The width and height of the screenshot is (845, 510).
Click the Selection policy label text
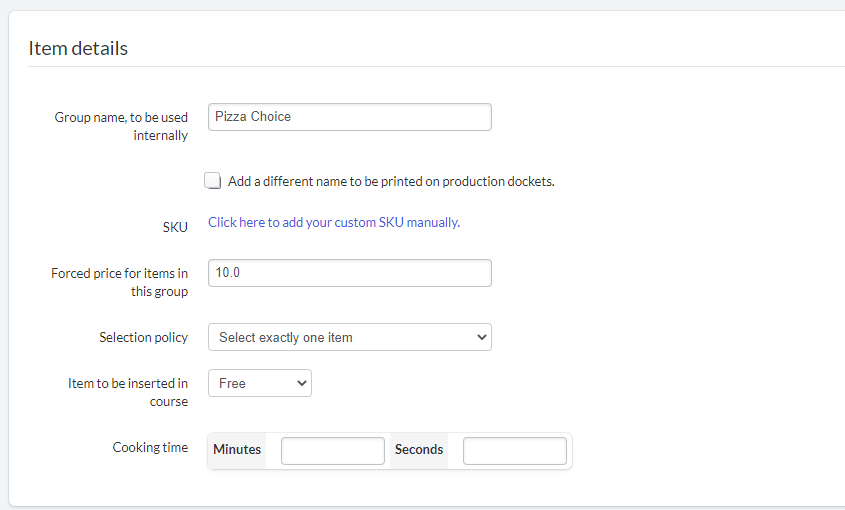[x=143, y=338]
